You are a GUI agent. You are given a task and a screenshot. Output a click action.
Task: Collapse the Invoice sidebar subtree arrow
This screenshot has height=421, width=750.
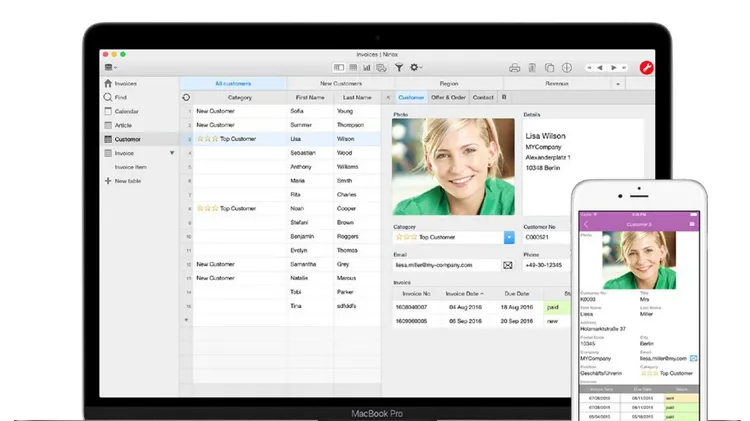(x=172, y=153)
